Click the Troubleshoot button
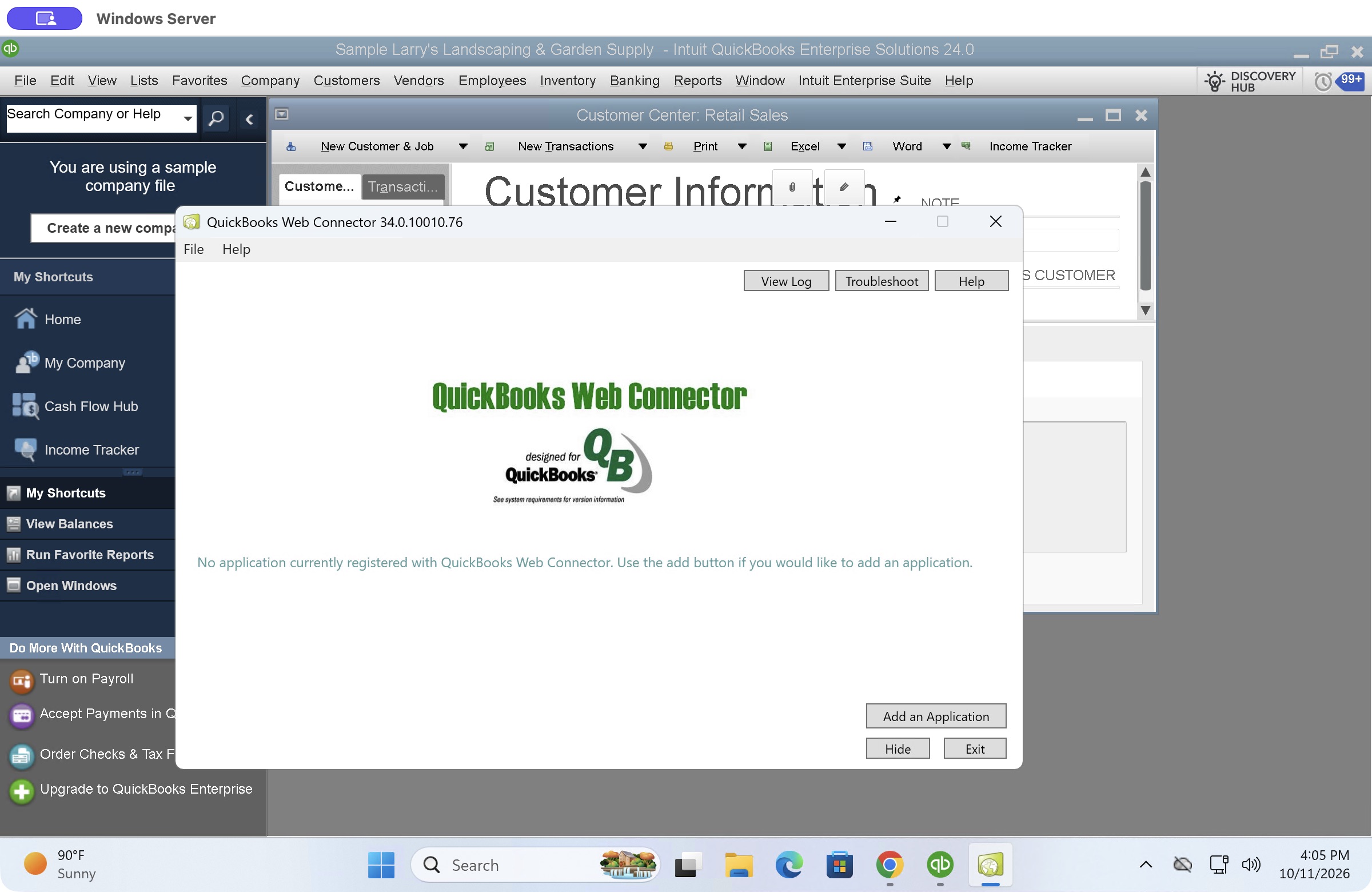Image resolution: width=1372 pixels, height=892 pixels. (x=882, y=281)
